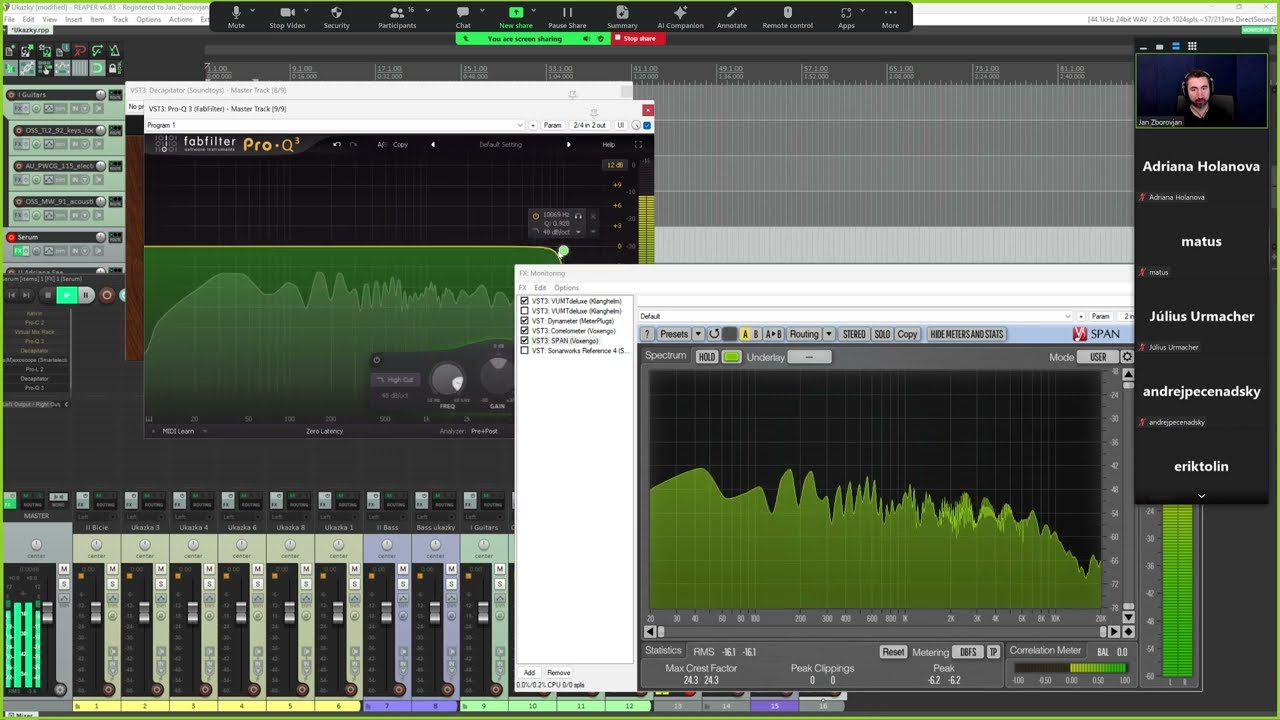The width and height of the screenshot is (1280, 720).
Task: Open the REAPER Track menu
Action: [x=120, y=19]
